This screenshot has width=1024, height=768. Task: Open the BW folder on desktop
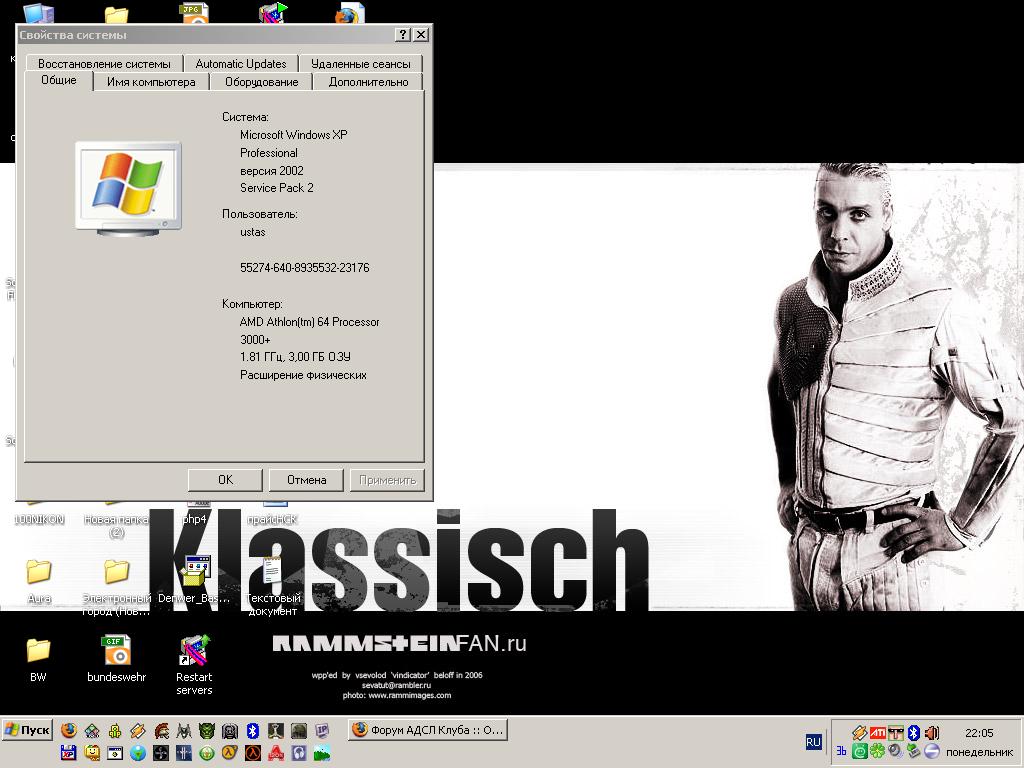point(38,651)
